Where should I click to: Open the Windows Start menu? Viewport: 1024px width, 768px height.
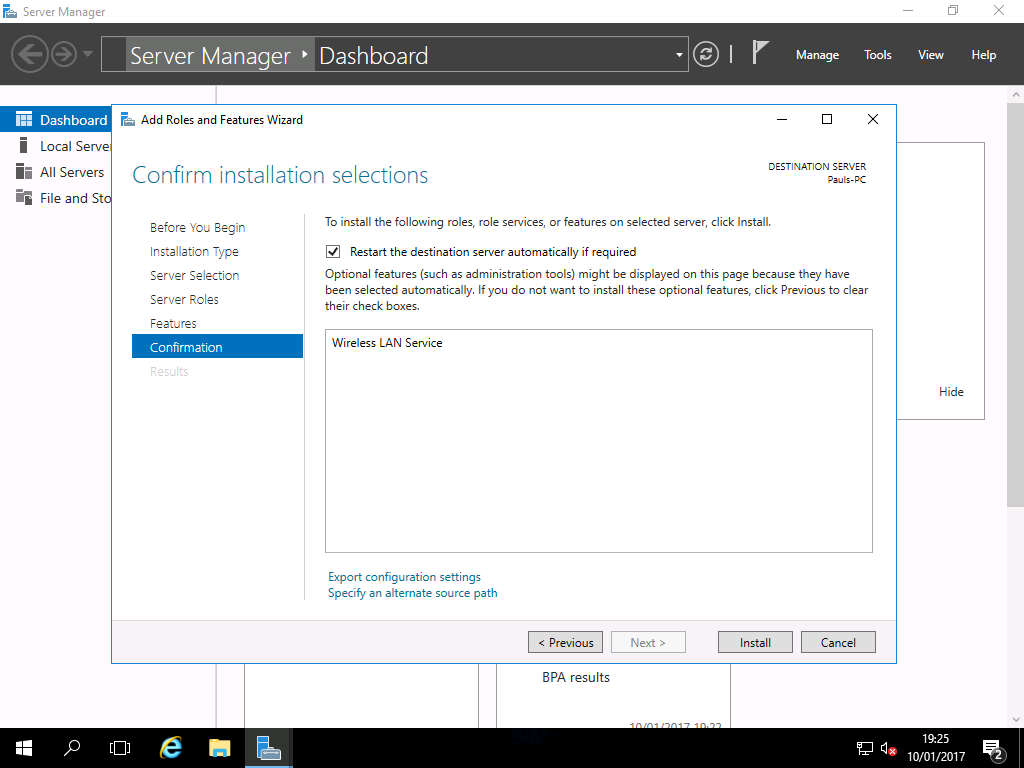click(x=24, y=748)
